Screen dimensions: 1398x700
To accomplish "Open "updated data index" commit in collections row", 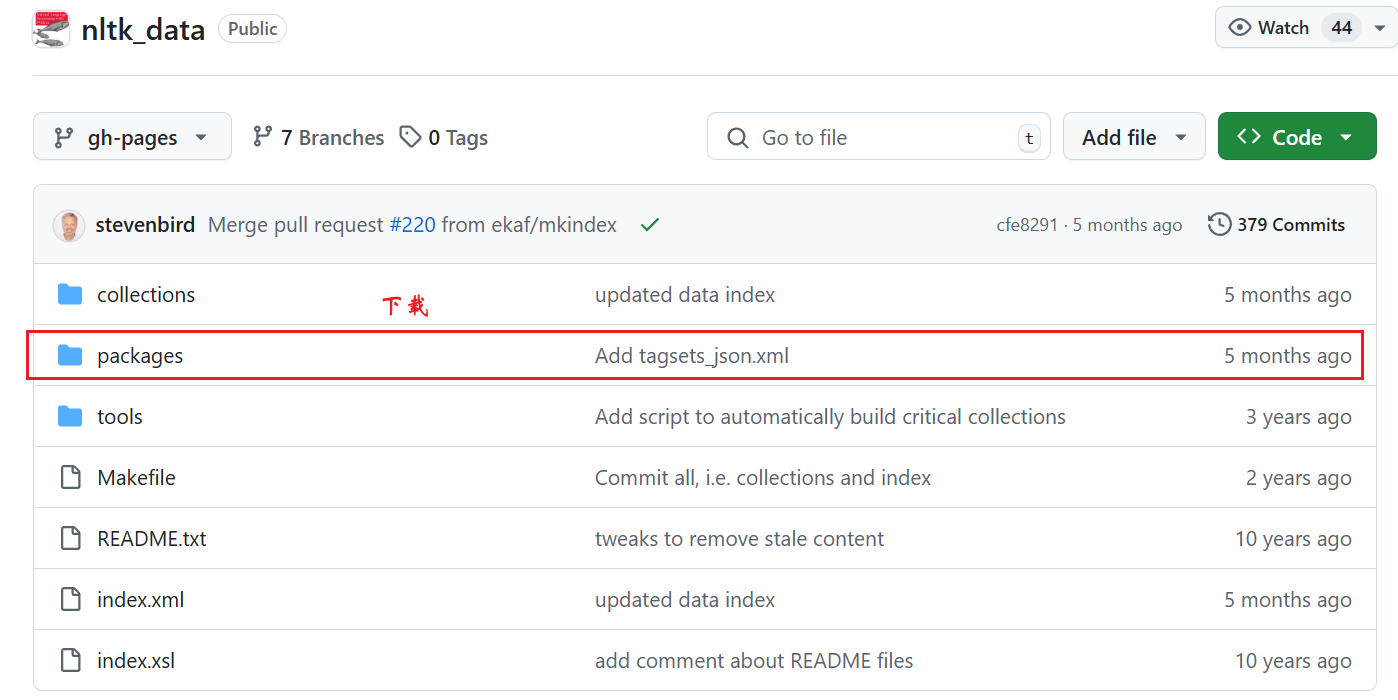I will [x=685, y=295].
